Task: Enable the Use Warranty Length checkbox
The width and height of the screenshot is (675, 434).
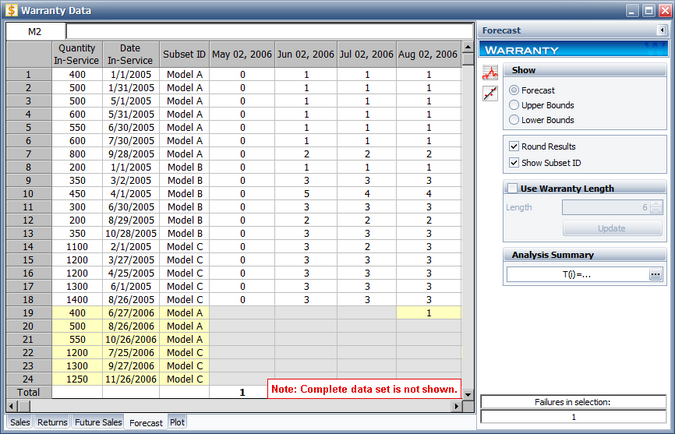Action: coord(514,188)
